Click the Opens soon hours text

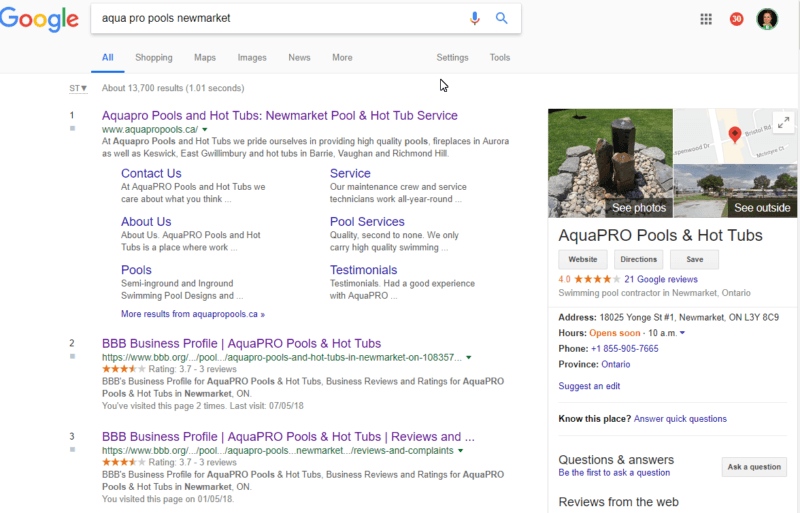[x=614, y=333]
